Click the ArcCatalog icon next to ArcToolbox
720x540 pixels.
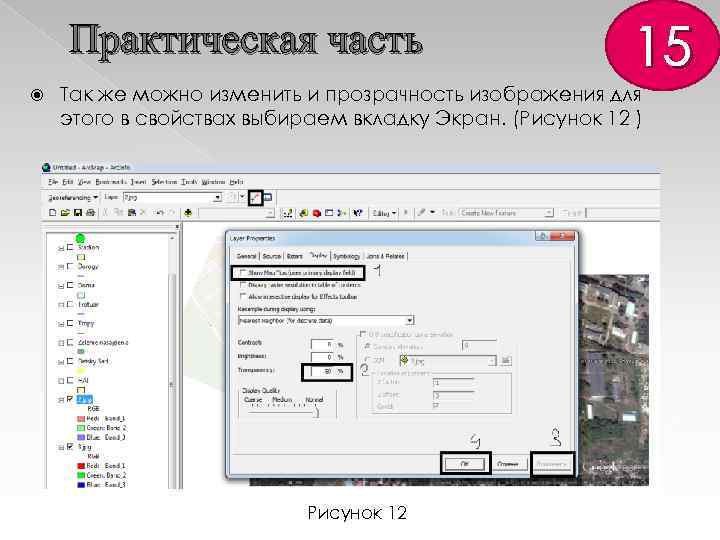[304, 213]
